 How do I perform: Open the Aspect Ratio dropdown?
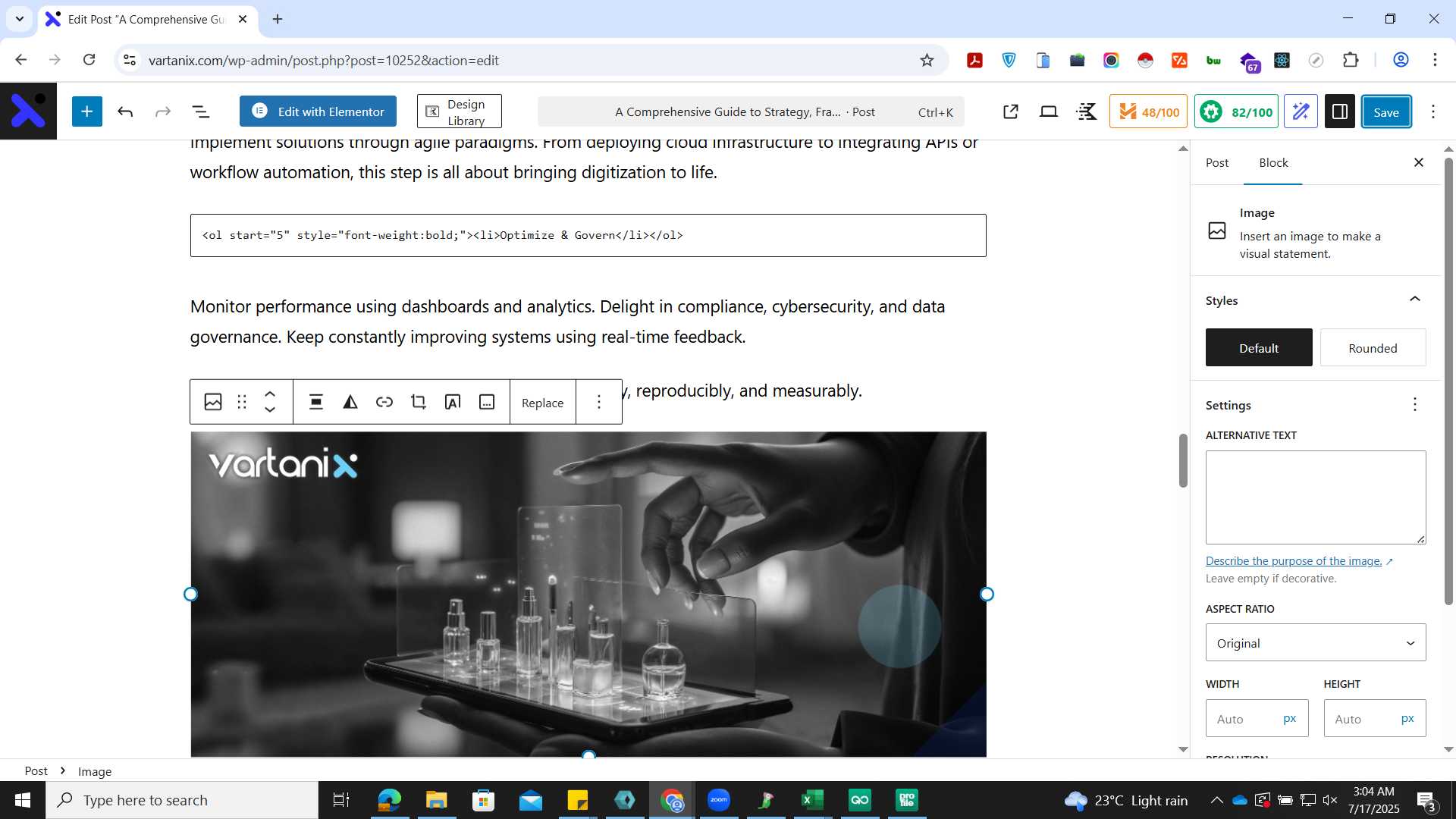pos(1316,642)
